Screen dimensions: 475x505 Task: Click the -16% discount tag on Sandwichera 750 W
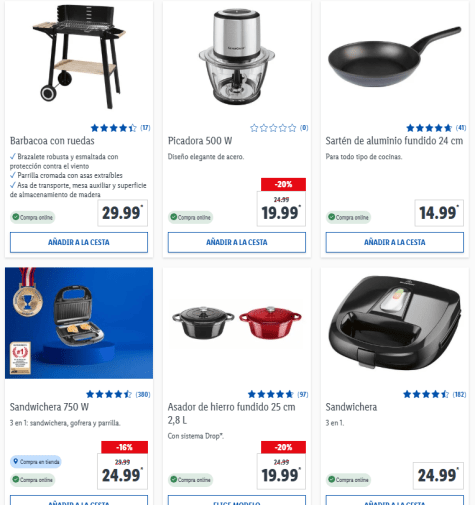click(124, 447)
